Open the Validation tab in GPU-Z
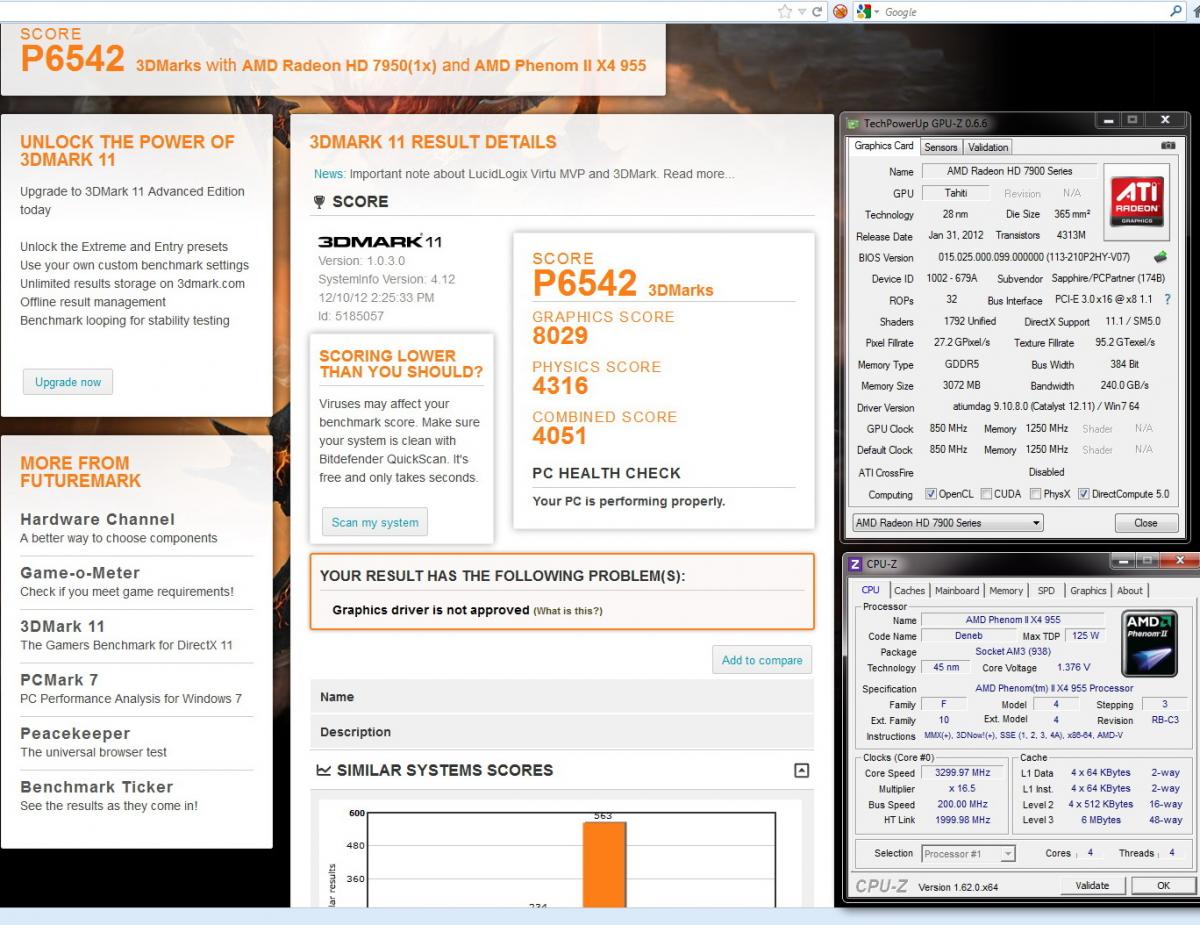Viewport: 1200px width, 925px height. (x=988, y=147)
